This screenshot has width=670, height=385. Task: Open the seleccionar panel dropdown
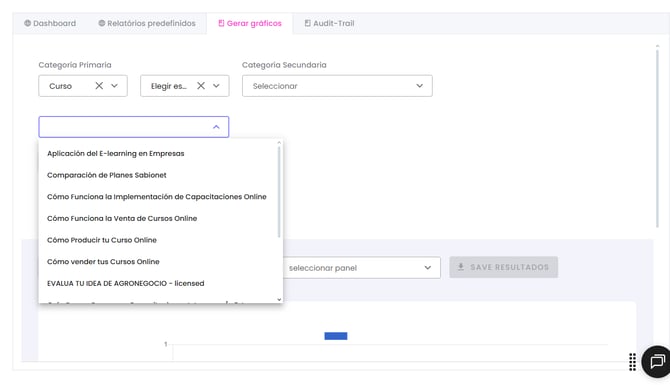click(361, 268)
